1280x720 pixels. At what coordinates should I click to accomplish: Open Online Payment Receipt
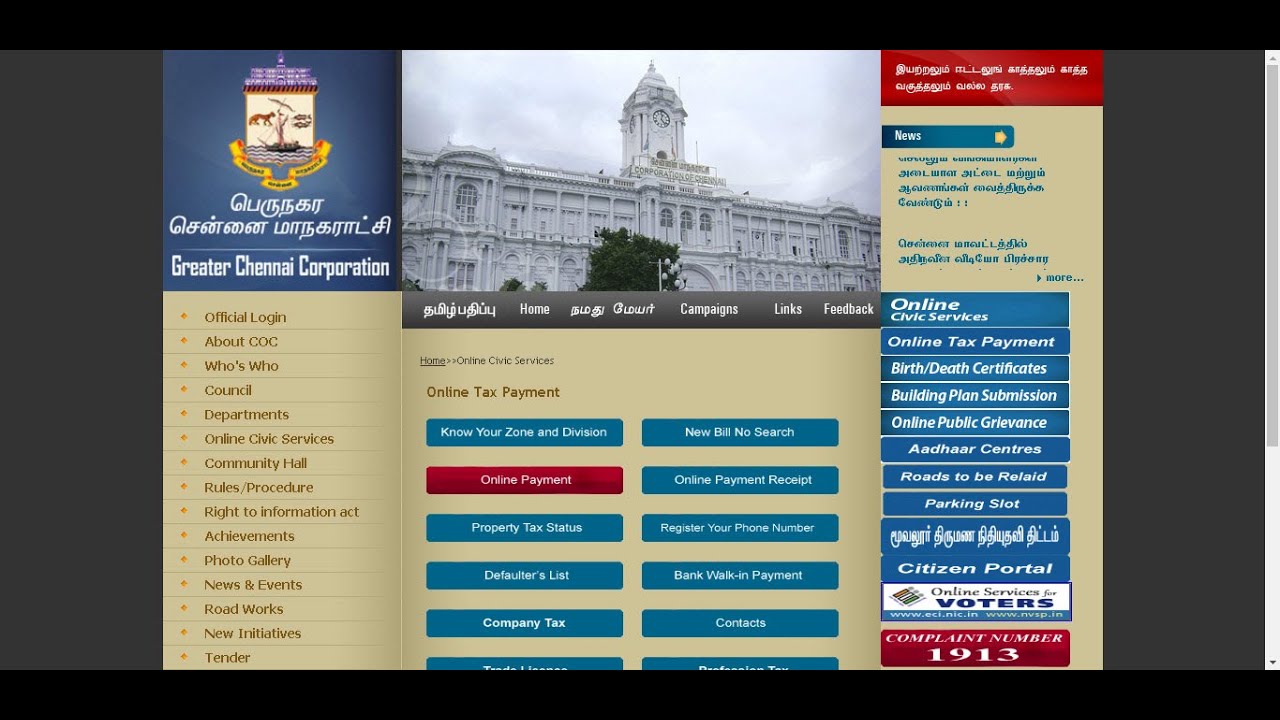pos(740,480)
